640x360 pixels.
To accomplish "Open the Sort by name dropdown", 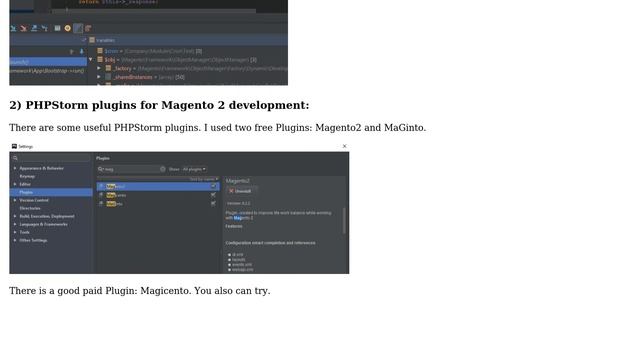I will (203, 179).
